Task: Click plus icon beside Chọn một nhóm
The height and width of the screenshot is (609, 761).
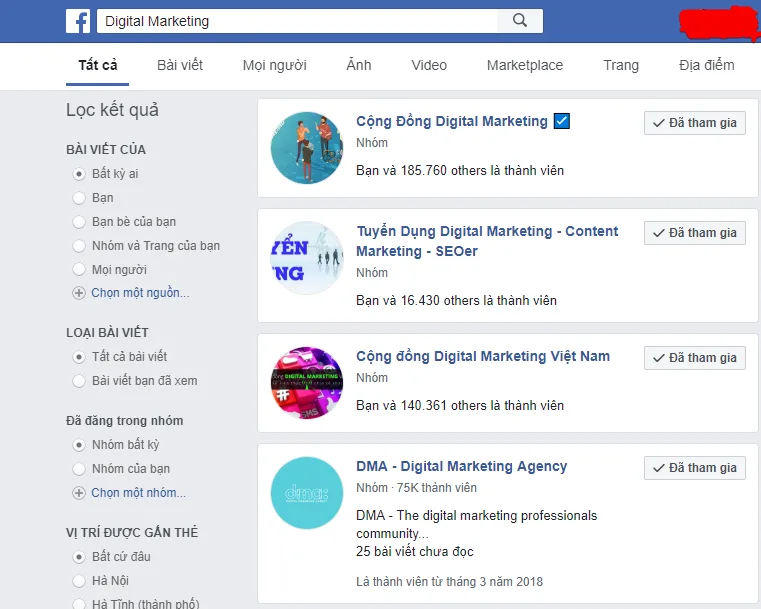Action: pyautogui.click(x=79, y=493)
